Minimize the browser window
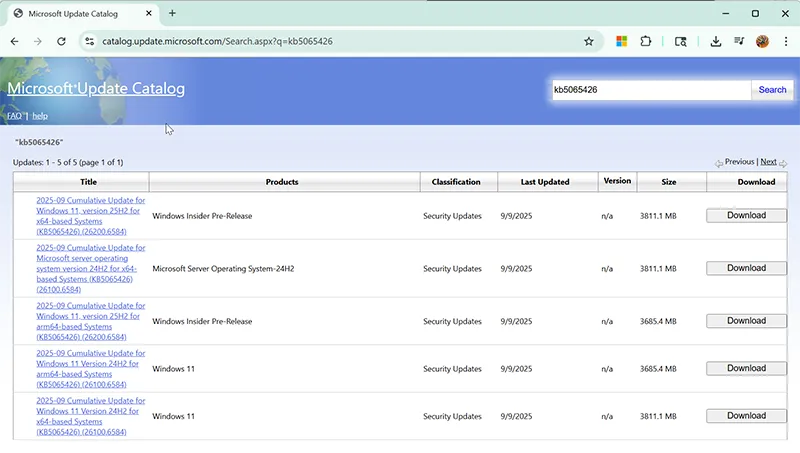Screen dimensions: 800x453 tap(726, 14)
